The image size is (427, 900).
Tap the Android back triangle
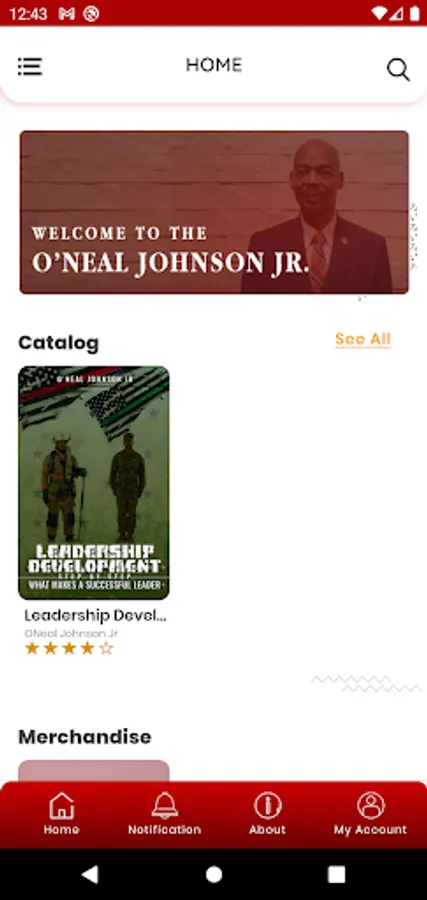pyautogui.click(x=90, y=874)
